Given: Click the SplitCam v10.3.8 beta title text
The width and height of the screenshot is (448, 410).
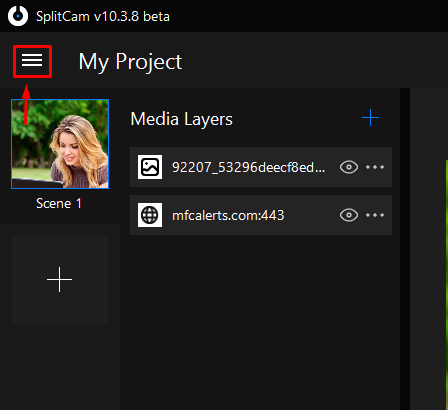Looking at the screenshot, I should coord(103,16).
